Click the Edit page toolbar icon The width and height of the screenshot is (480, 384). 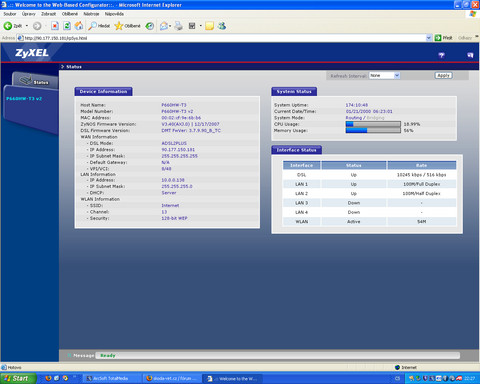(x=192, y=26)
